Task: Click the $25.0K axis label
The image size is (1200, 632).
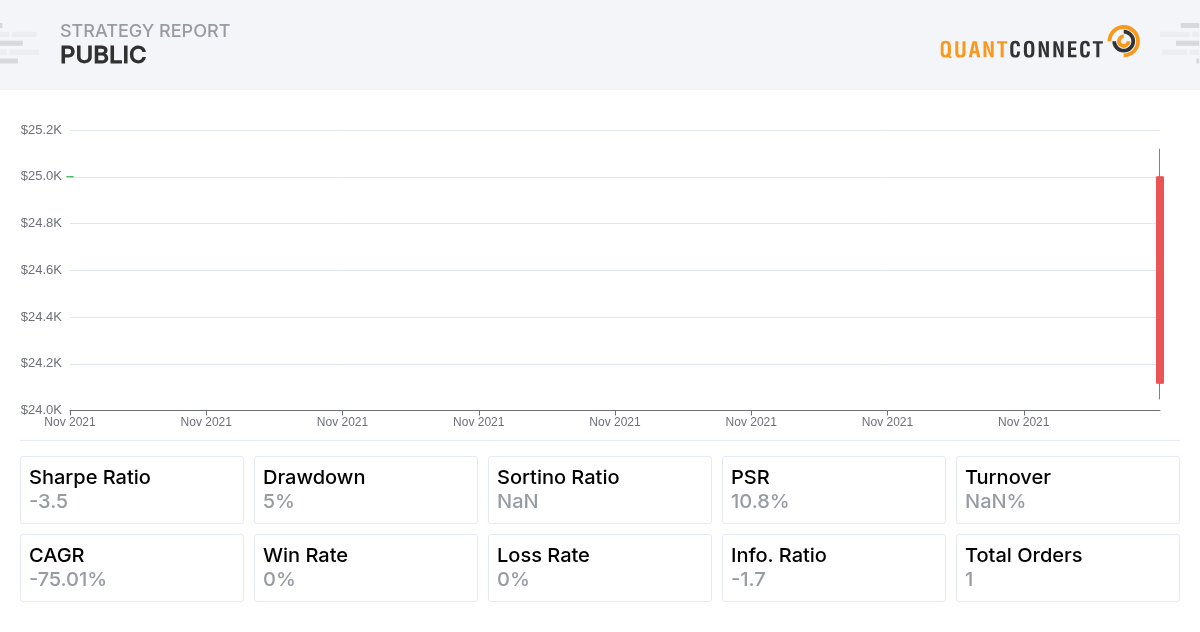Action: point(41,176)
